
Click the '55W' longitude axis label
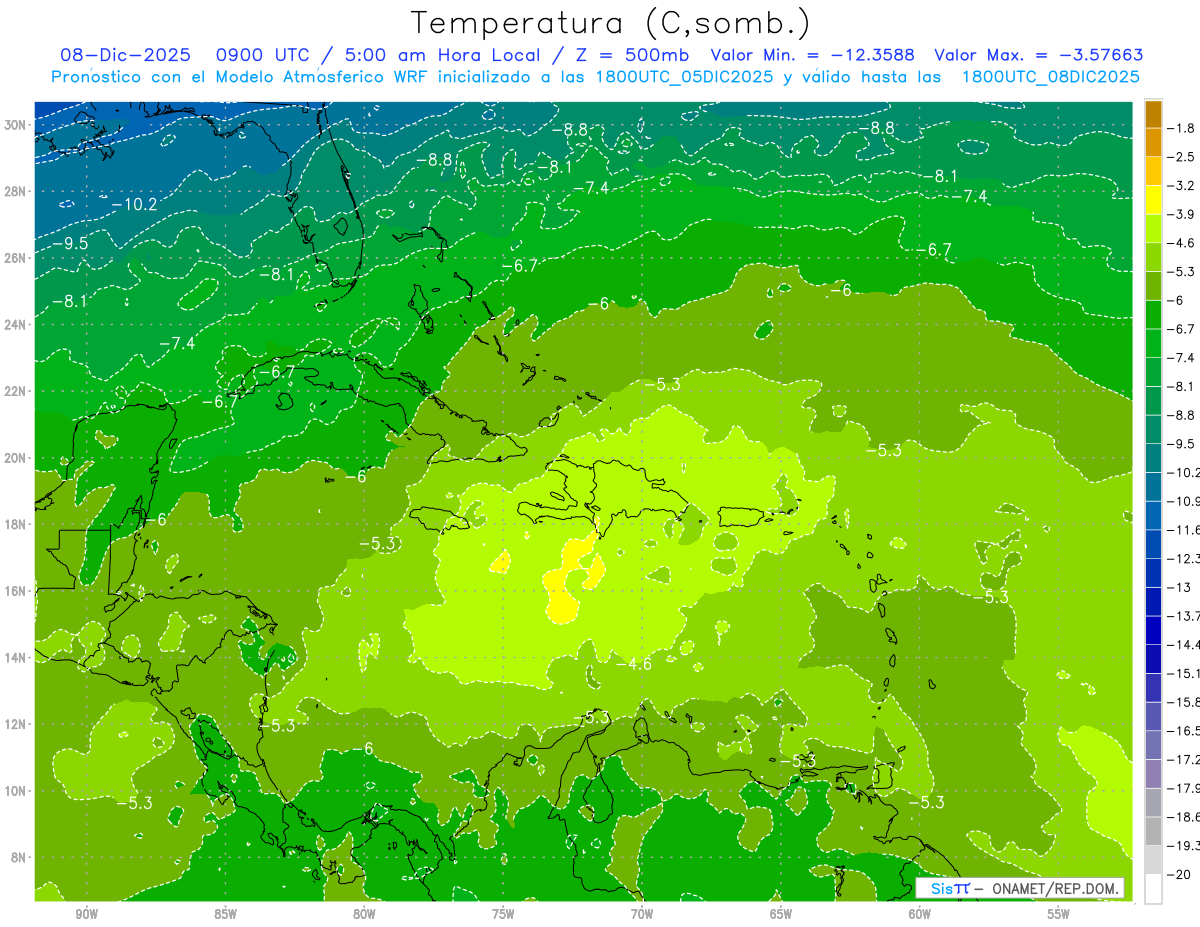click(1059, 914)
